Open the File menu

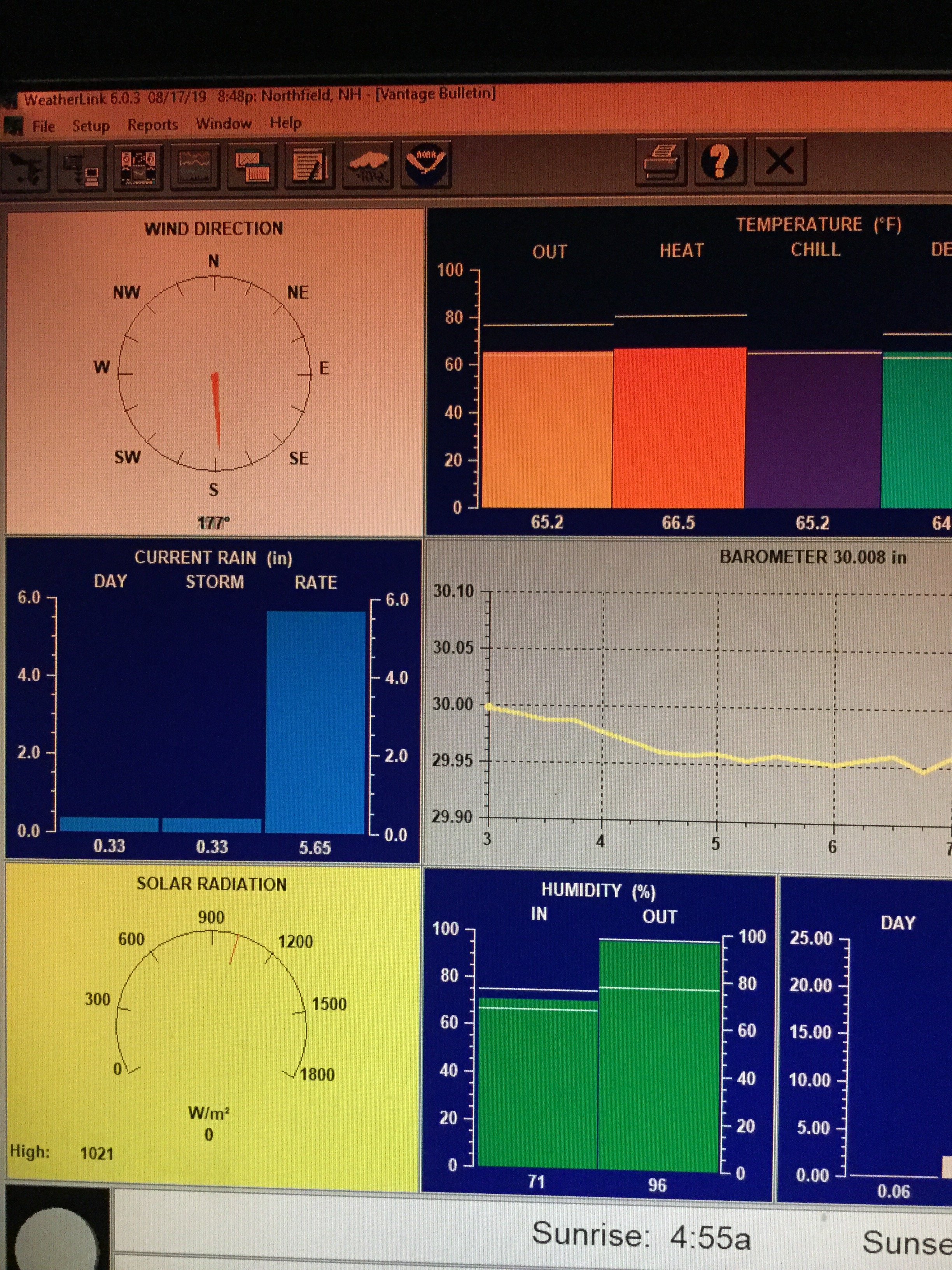tap(44, 126)
